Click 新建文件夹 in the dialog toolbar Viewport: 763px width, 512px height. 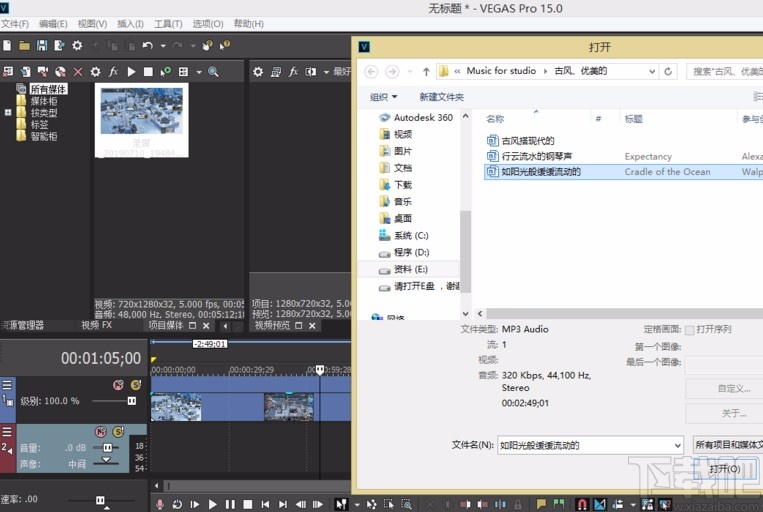point(441,97)
